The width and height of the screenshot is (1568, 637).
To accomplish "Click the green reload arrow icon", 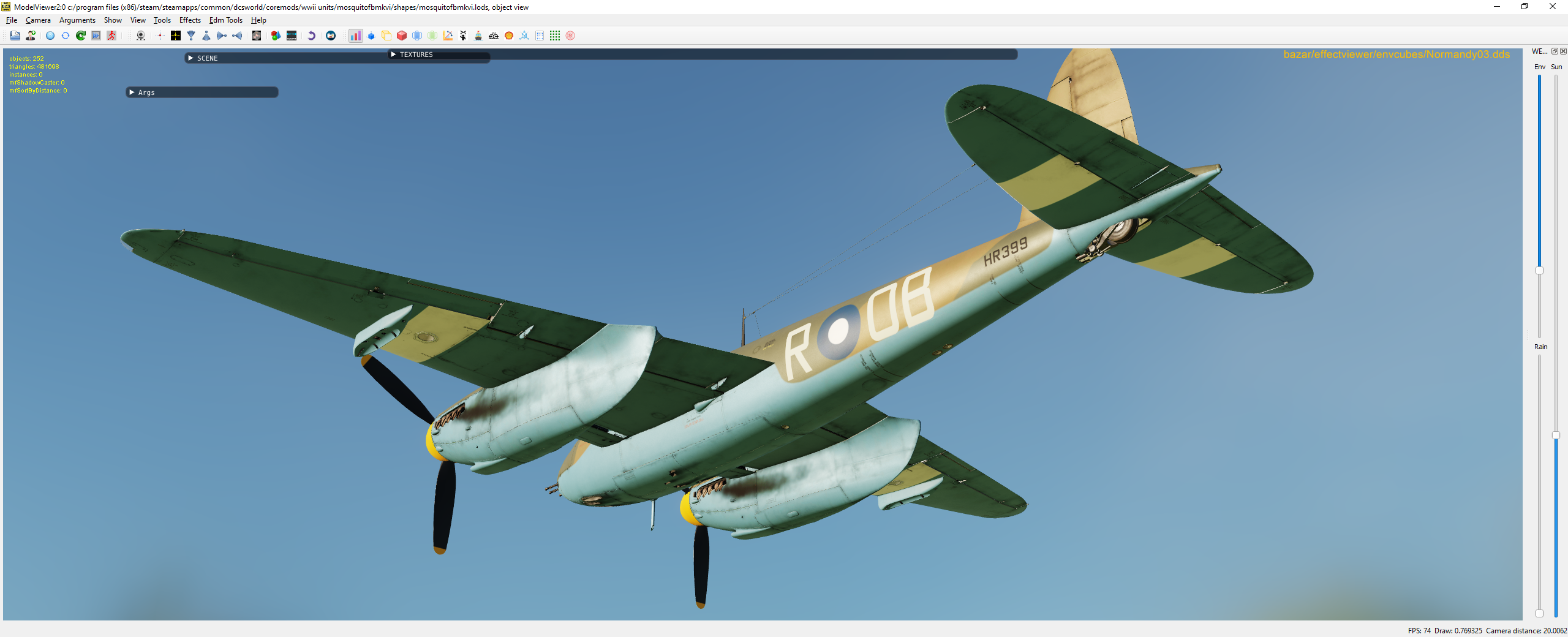I will point(81,36).
